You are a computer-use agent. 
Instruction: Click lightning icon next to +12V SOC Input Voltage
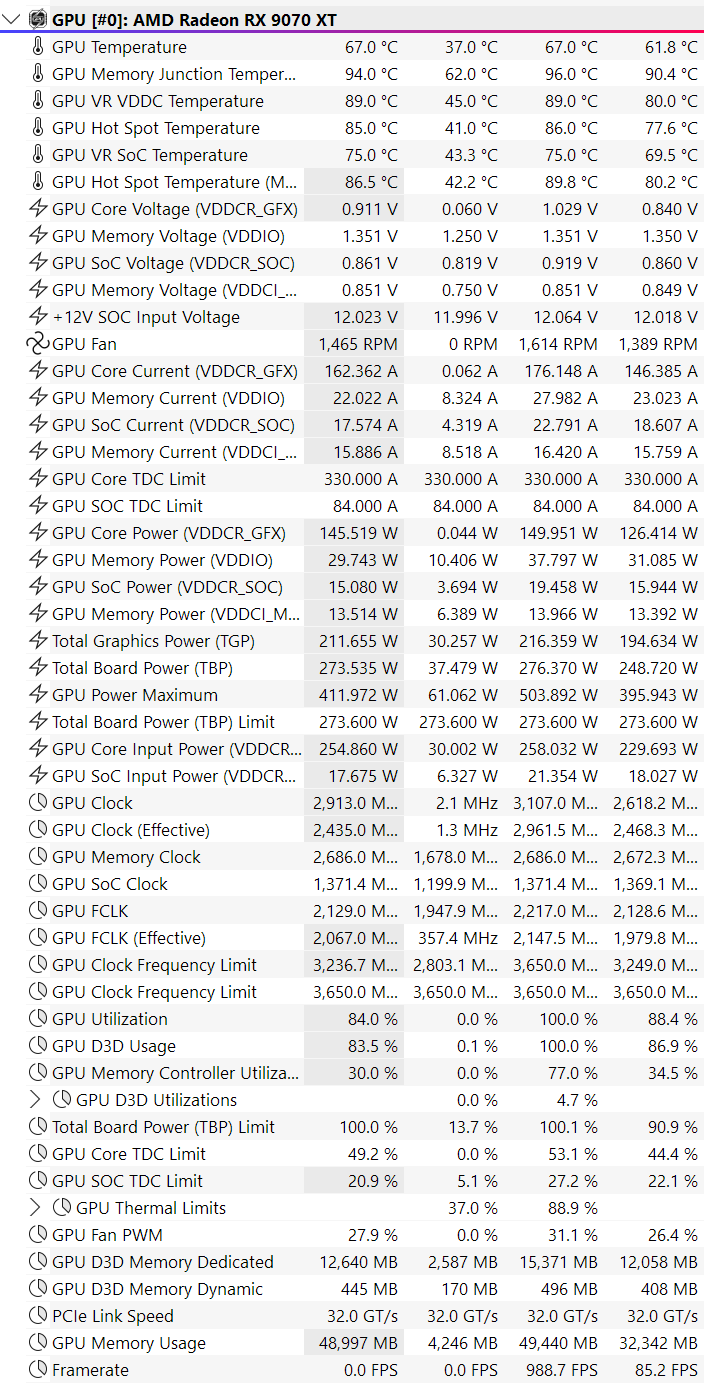coord(38,317)
